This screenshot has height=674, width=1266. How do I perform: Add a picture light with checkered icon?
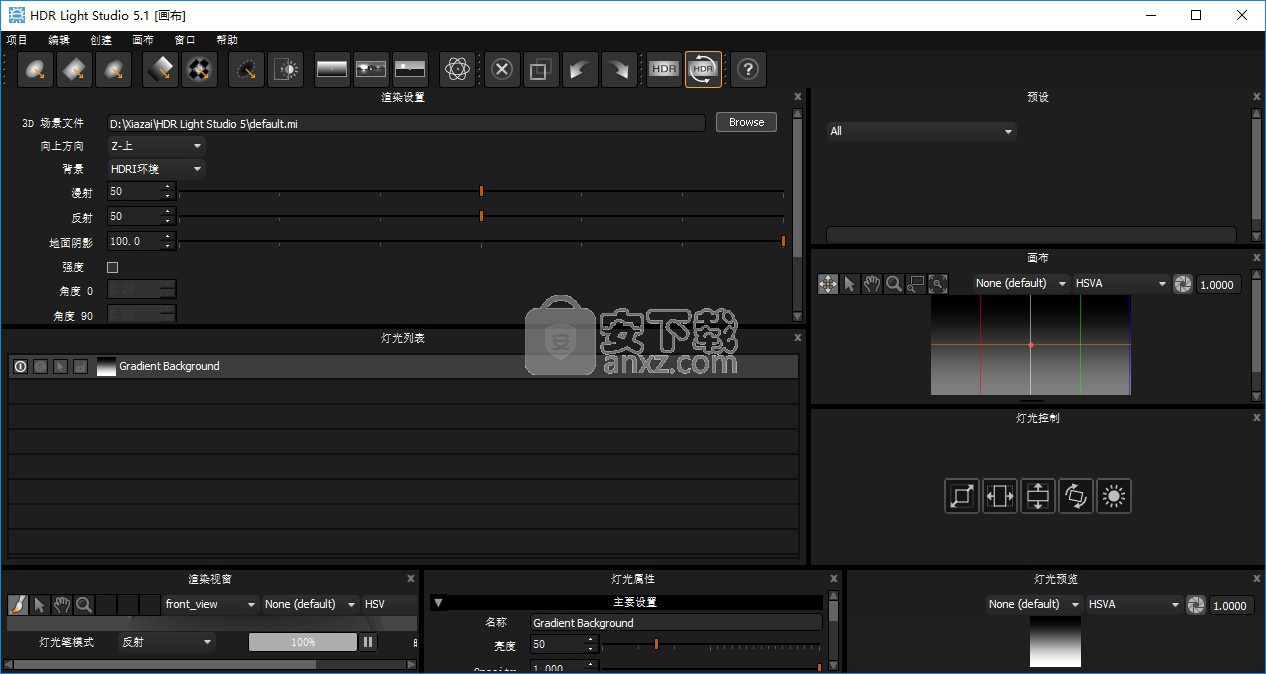199,69
